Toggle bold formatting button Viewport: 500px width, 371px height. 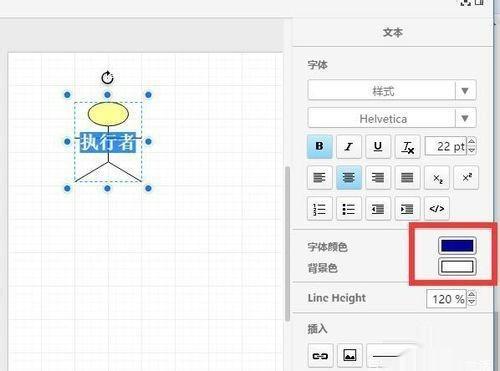coord(319,146)
